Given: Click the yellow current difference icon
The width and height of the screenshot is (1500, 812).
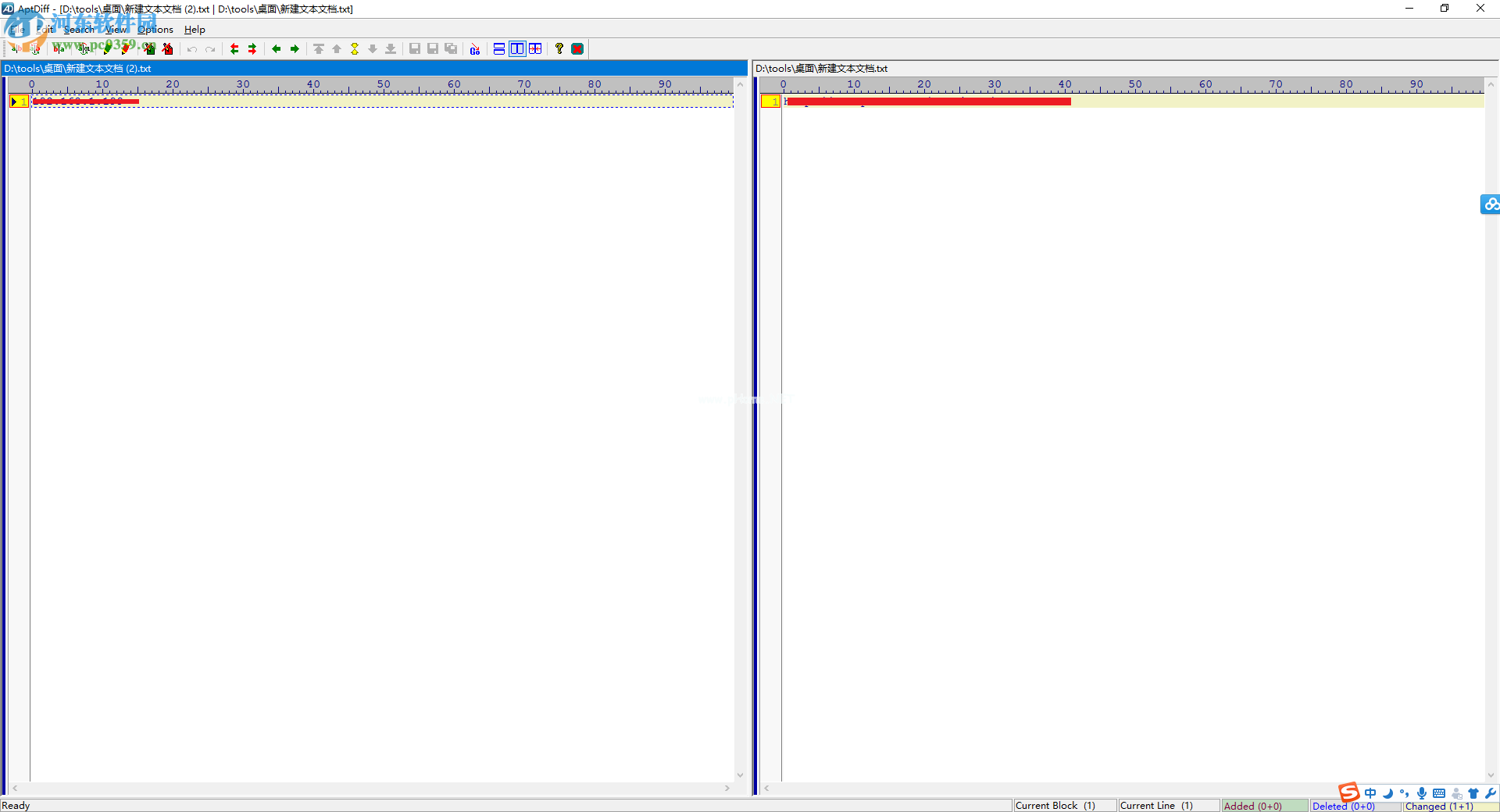Looking at the screenshot, I should tap(355, 48).
